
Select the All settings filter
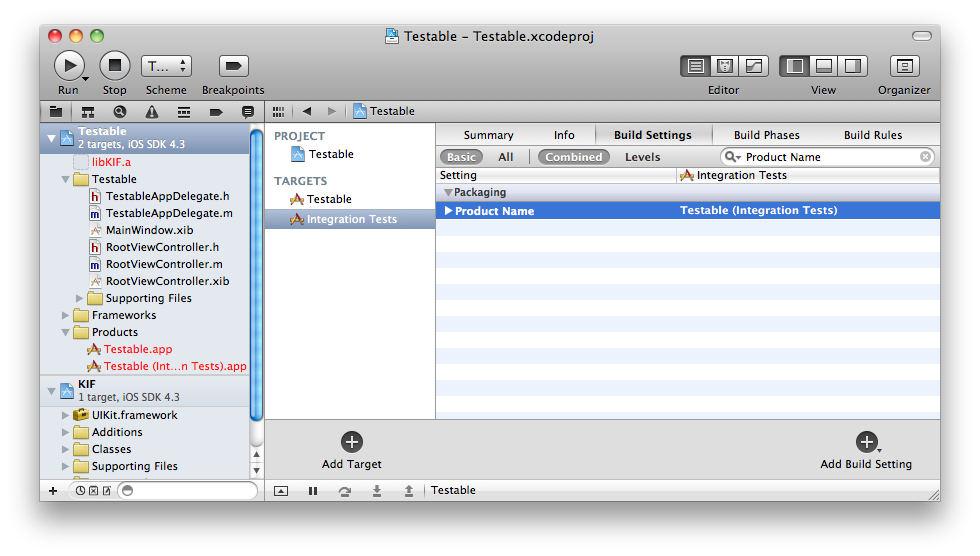pyautogui.click(x=506, y=157)
